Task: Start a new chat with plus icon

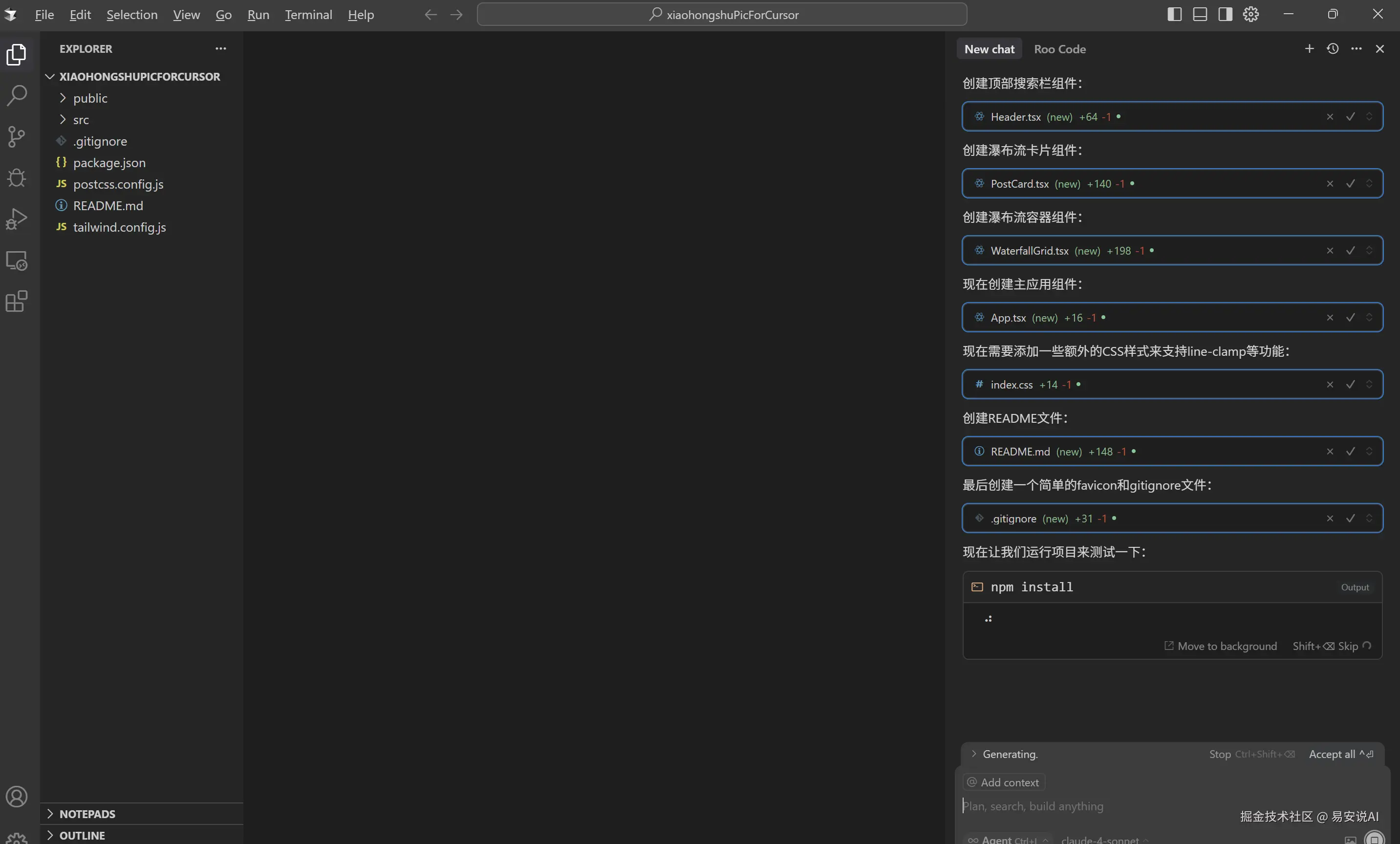Action: click(1309, 49)
